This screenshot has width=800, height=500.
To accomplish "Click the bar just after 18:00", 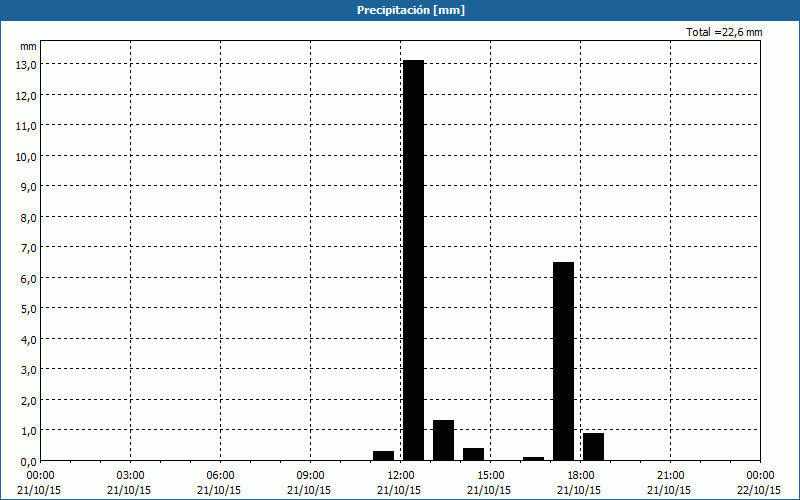I will pos(593,446).
